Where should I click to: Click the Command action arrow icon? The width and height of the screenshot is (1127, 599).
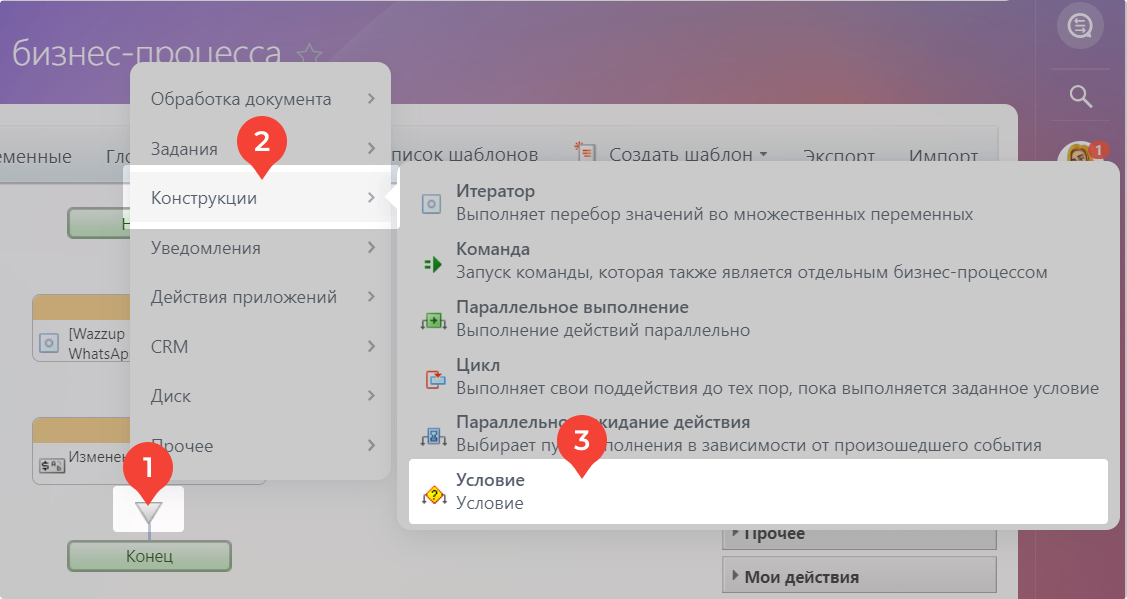[x=432, y=264]
